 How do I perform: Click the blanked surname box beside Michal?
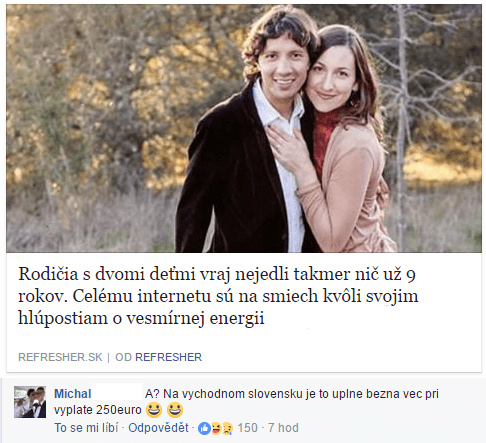click(117, 392)
